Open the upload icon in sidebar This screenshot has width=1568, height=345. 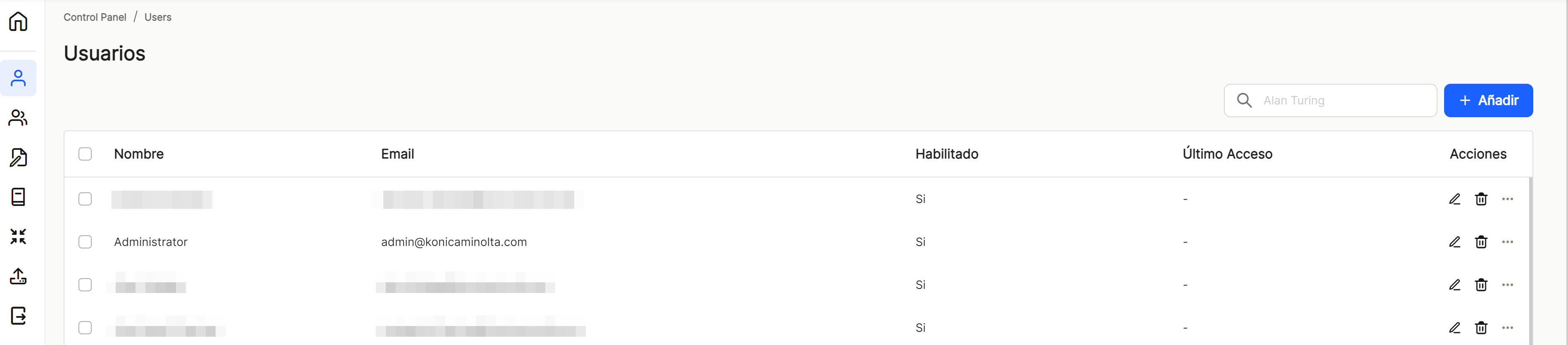[18, 276]
